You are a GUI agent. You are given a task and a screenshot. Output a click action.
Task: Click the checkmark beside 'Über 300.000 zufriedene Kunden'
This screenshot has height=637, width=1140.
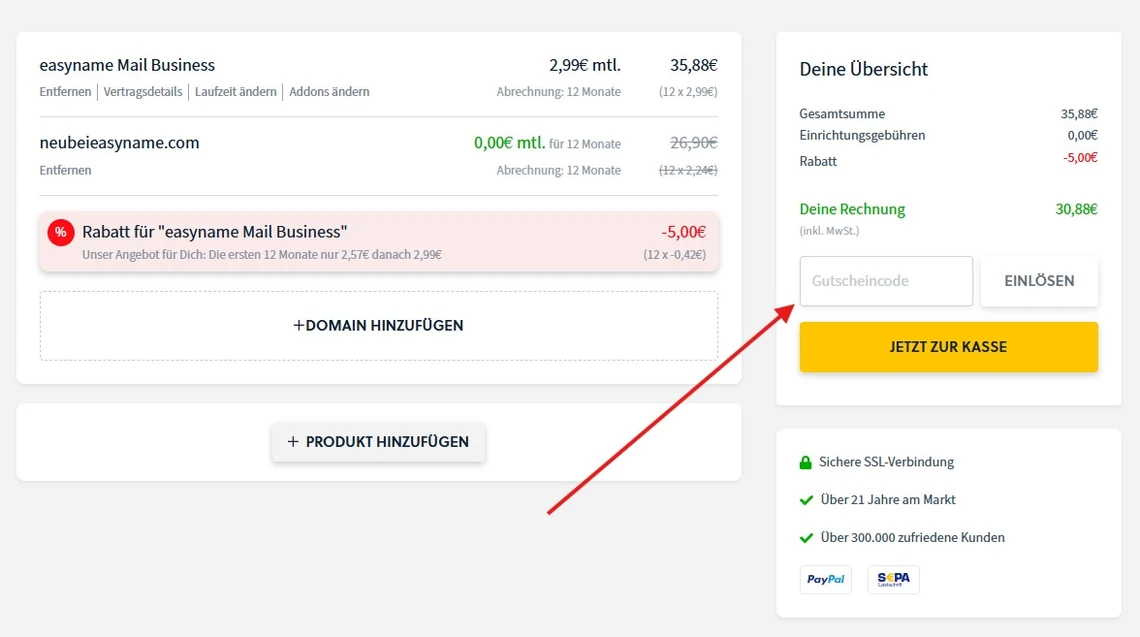pyautogui.click(x=806, y=537)
